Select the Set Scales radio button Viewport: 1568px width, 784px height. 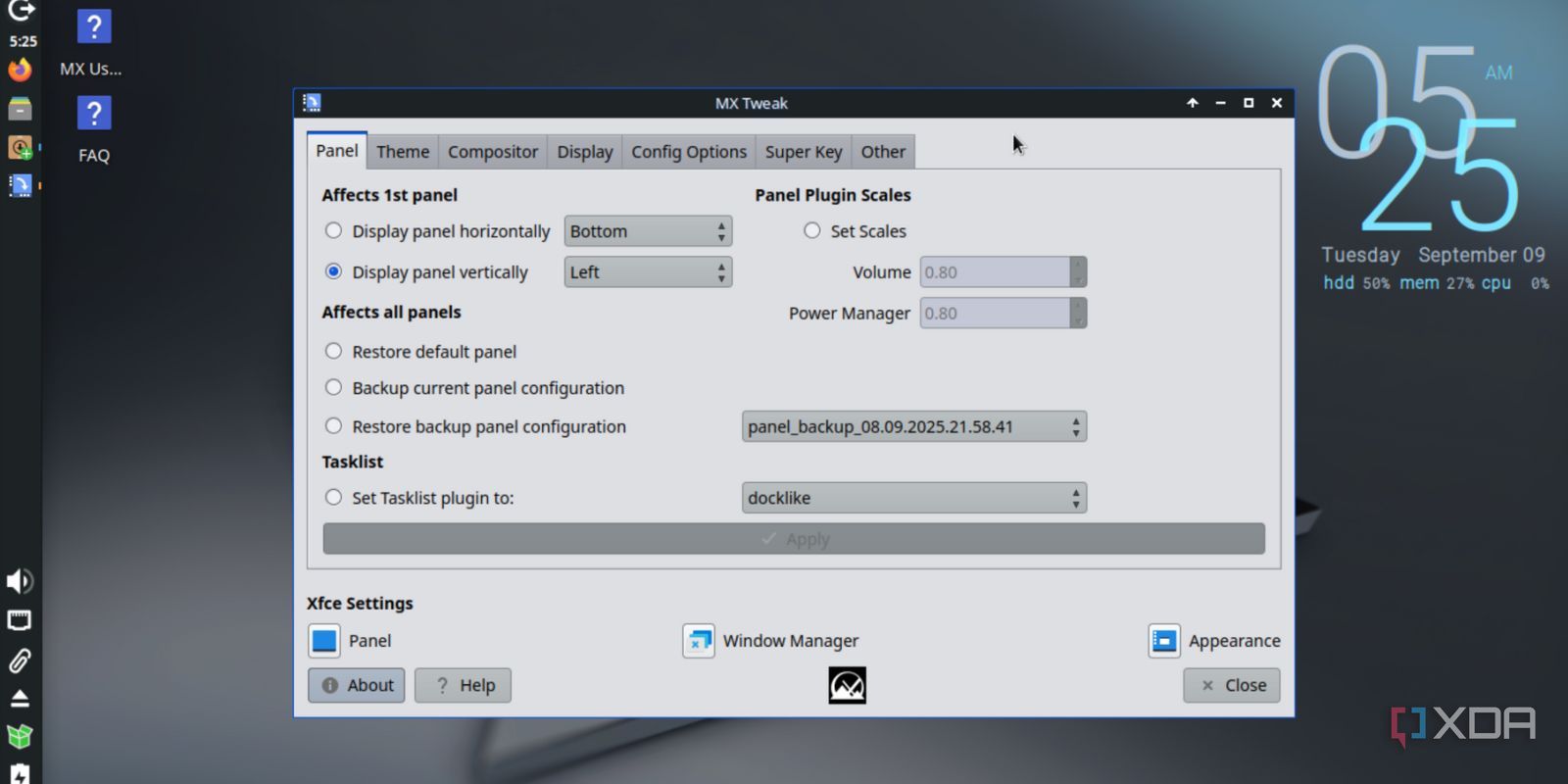[x=811, y=230]
